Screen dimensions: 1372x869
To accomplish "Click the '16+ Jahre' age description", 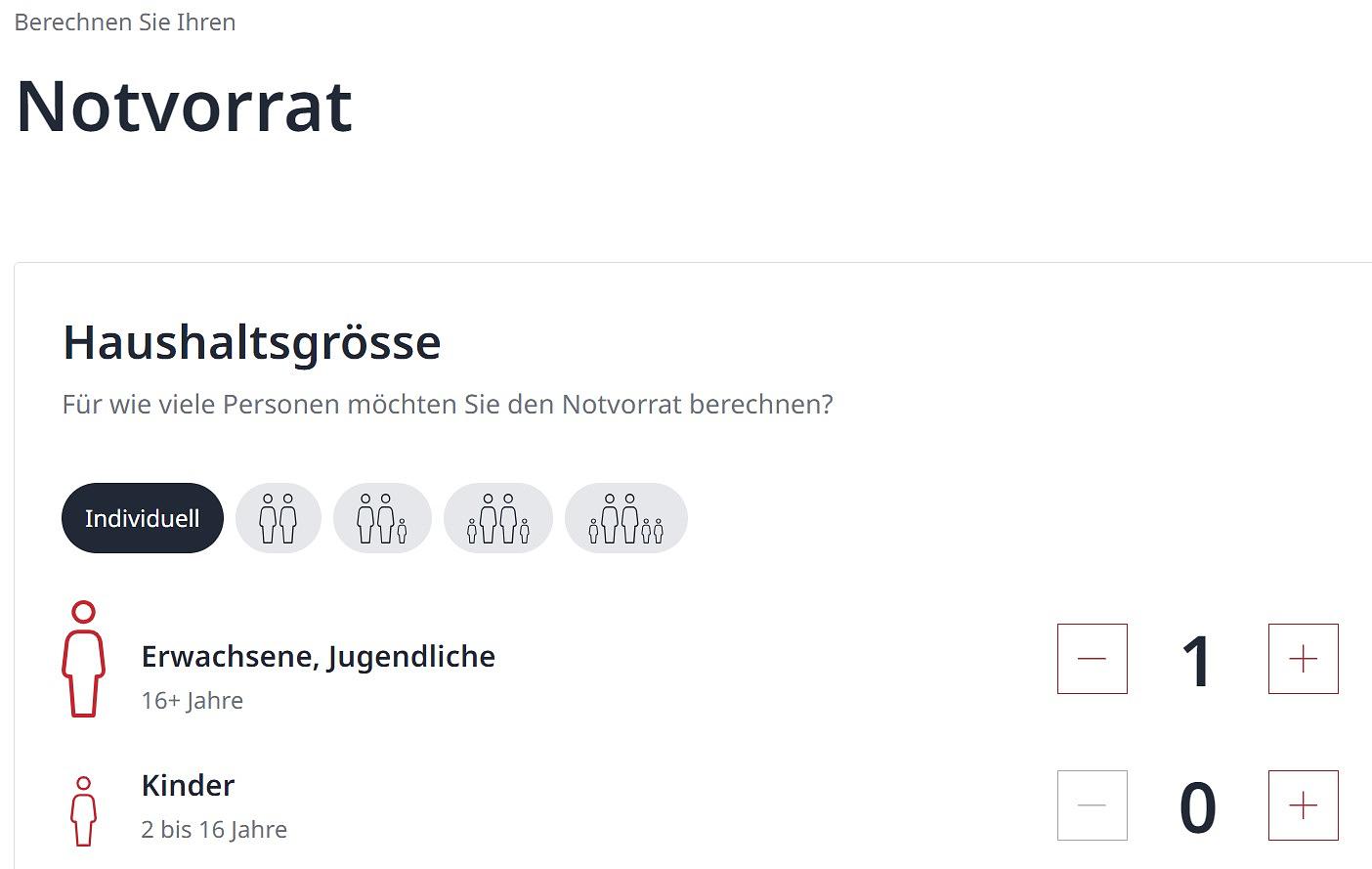I will coord(192,700).
